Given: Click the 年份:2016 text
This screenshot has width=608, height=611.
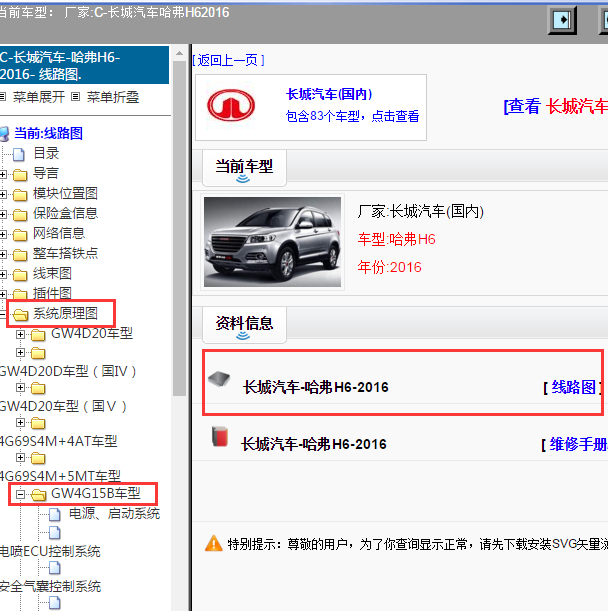Looking at the screenshot, I should click(389, 267).
